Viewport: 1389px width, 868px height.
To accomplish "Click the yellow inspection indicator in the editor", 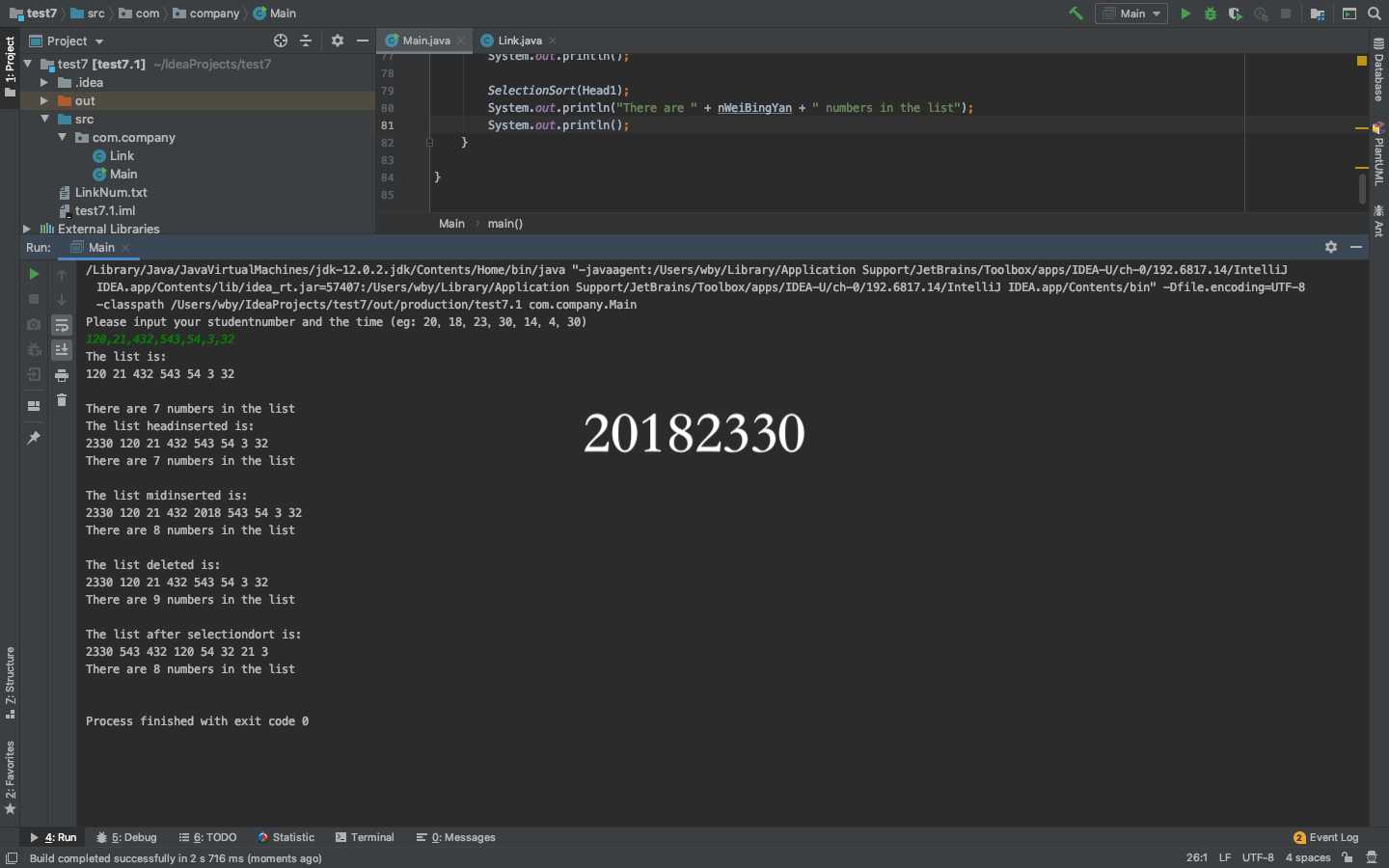I will [x=1362, y=60].
